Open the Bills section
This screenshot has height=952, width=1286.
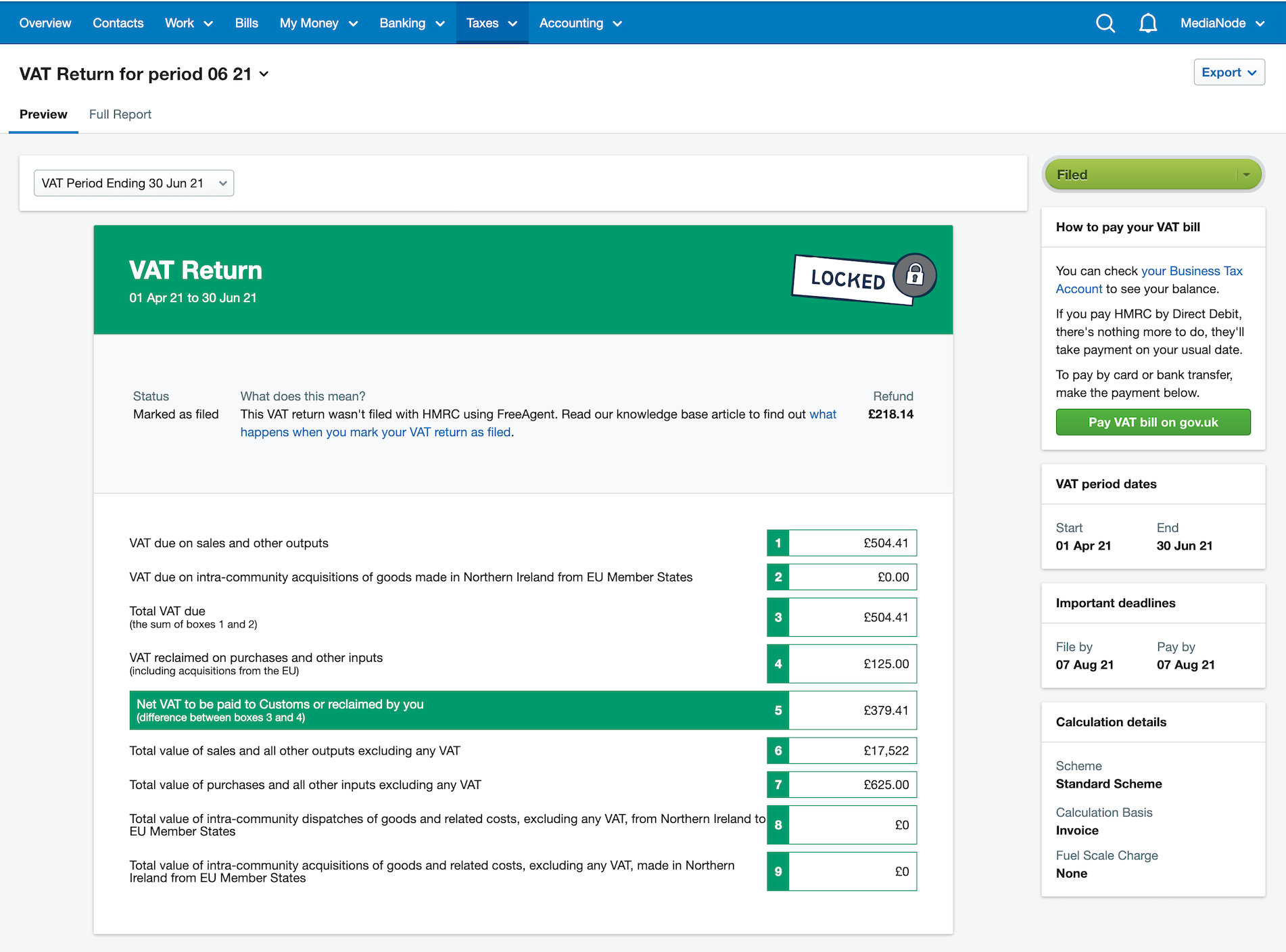[x=246, y=22]
